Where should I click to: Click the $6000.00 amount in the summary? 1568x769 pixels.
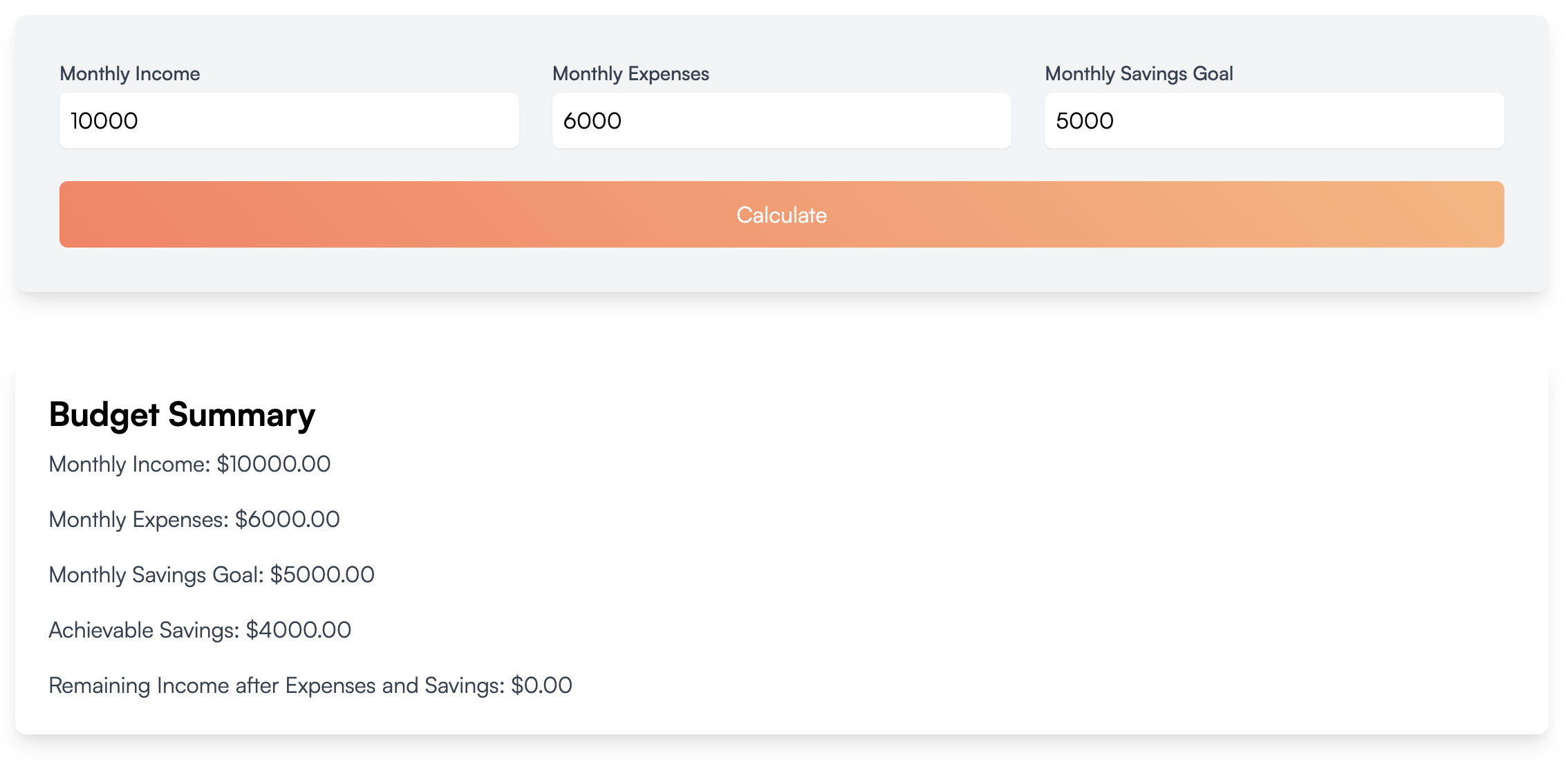pos(288,519)
